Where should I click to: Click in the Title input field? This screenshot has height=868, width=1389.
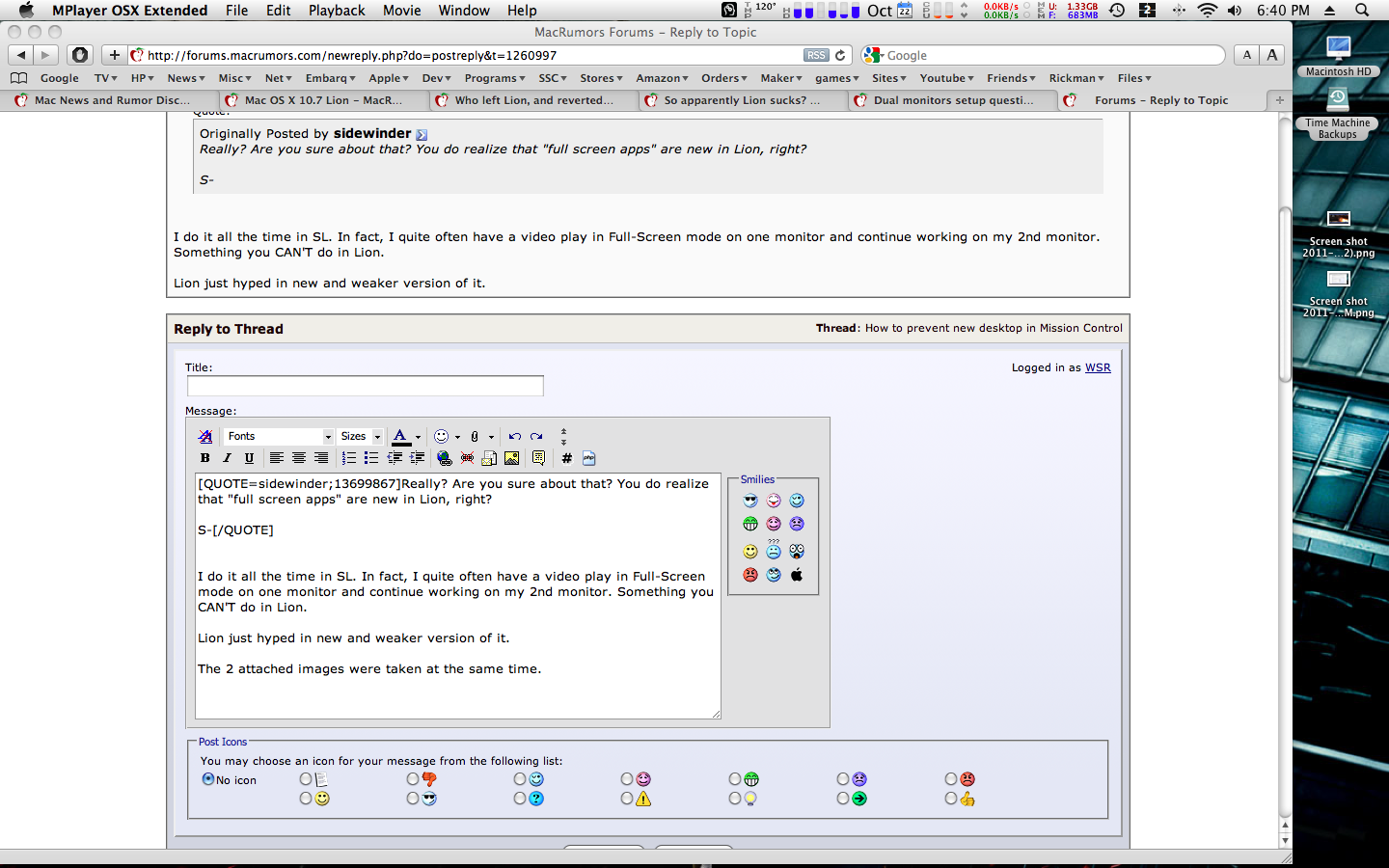tap(366, 386)
